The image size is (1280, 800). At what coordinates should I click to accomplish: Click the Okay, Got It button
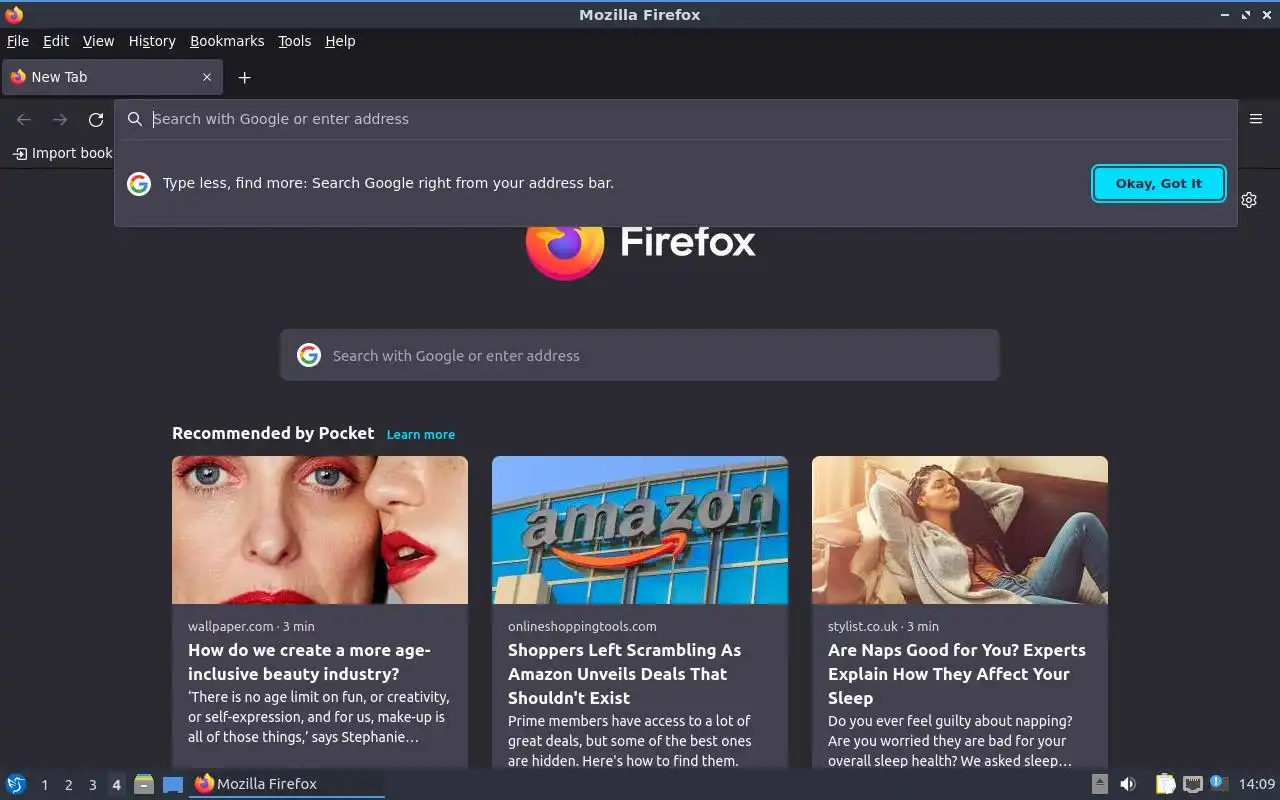click(x=1159, y=183)
